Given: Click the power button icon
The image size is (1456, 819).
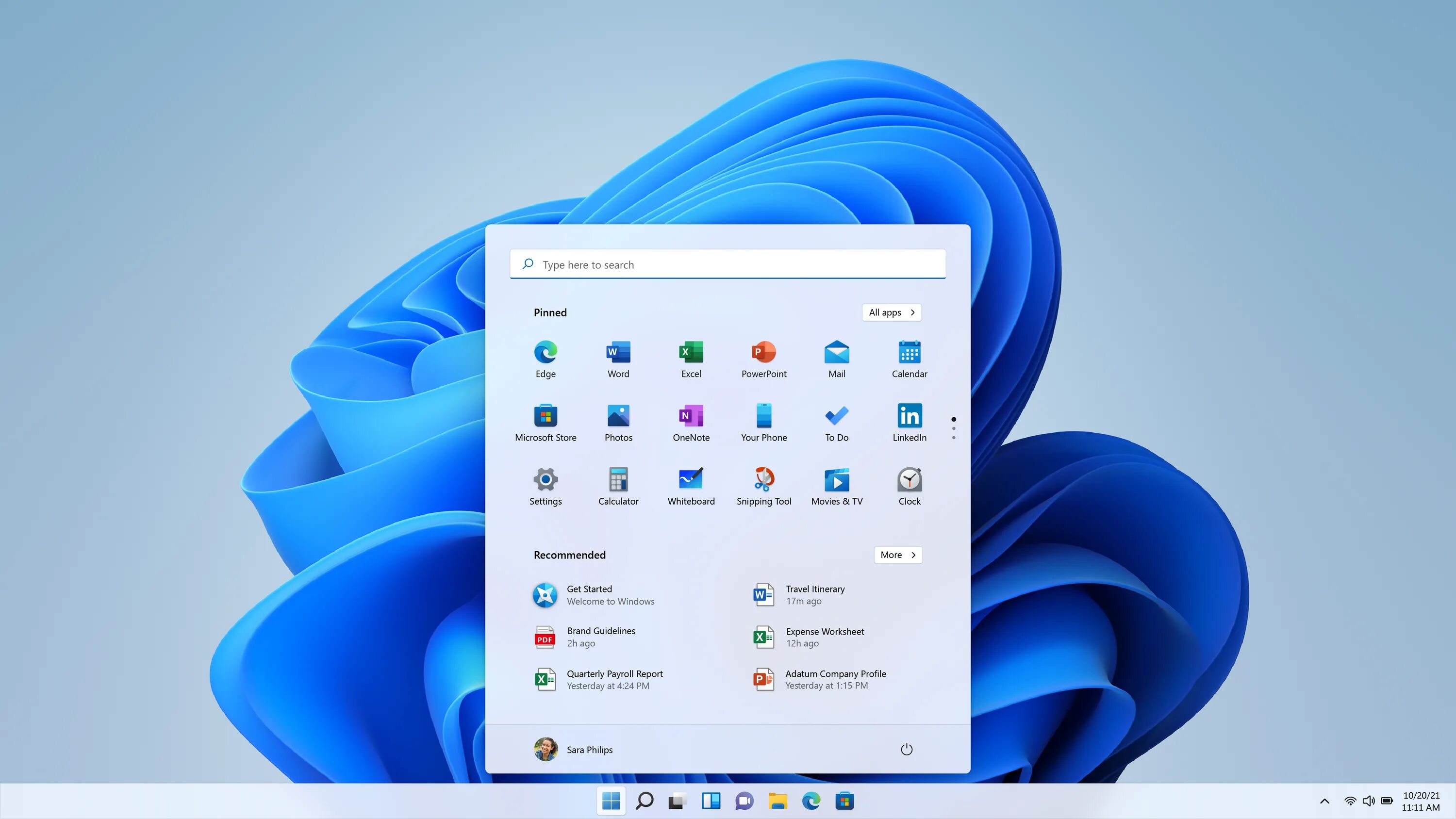Looking at the screenshot, I should [905, 749].
